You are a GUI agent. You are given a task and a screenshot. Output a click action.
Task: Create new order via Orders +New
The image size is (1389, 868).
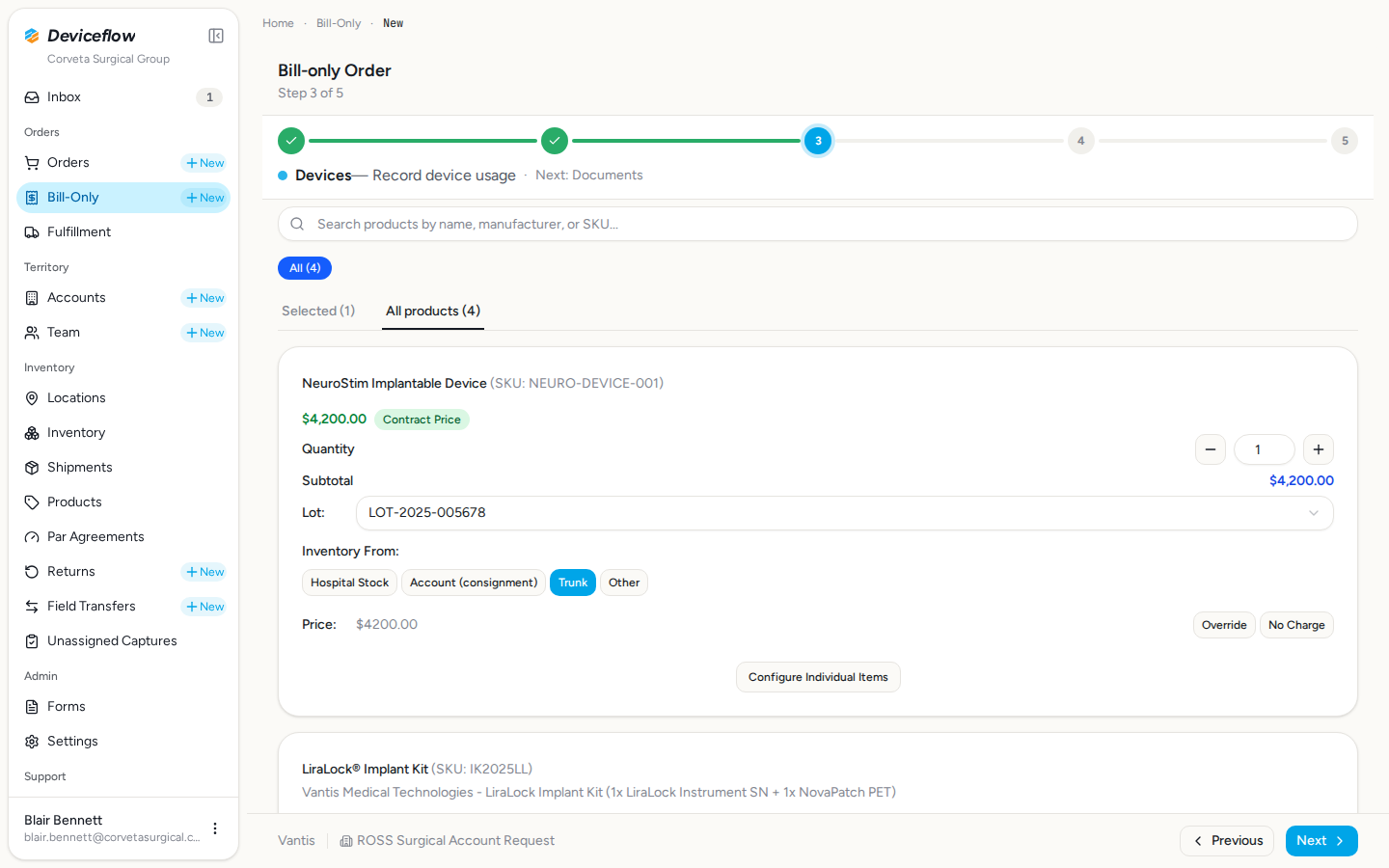click(x=204, y=163)
